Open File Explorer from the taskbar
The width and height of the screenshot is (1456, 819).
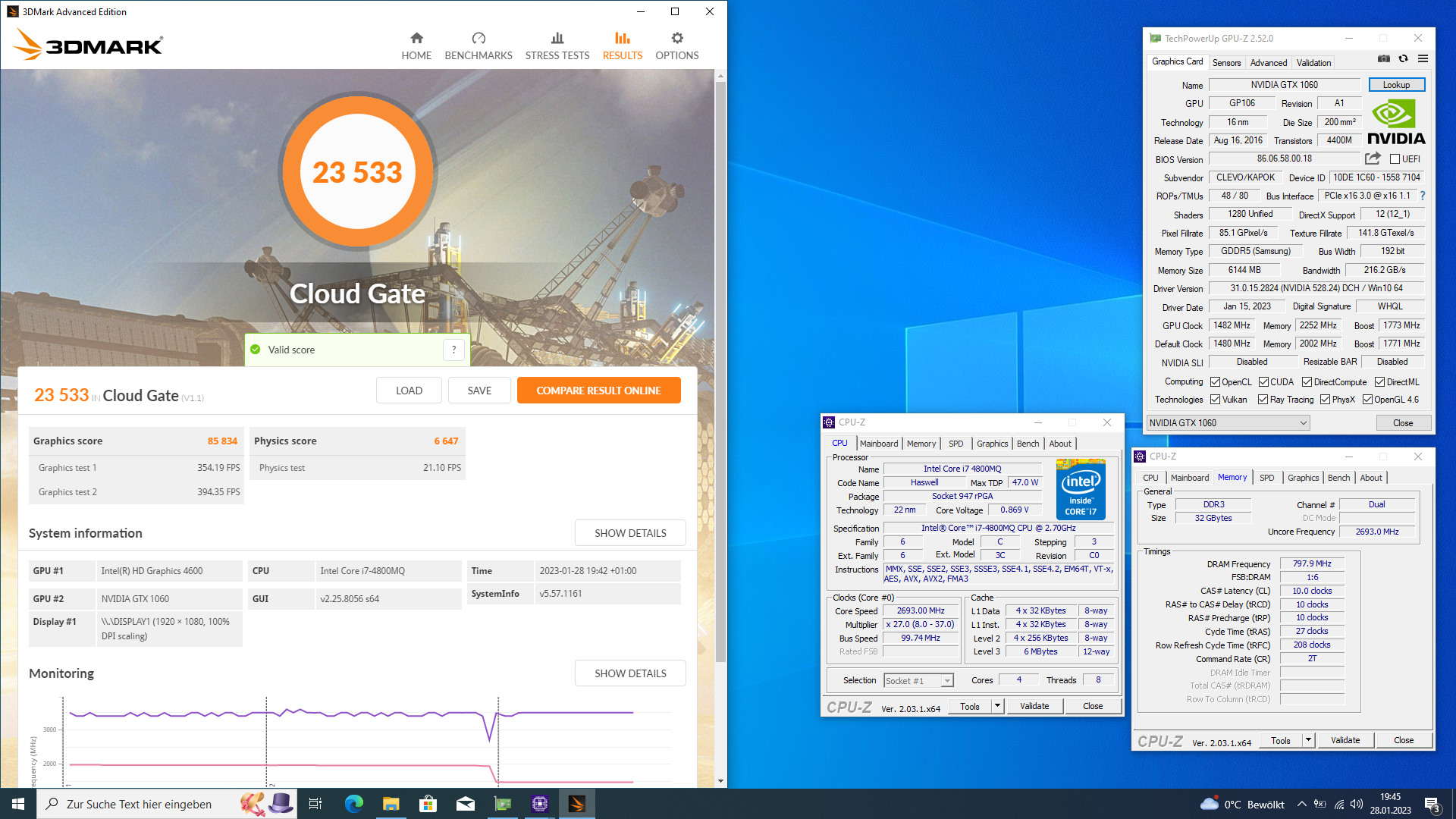click(x=391, y=804)
